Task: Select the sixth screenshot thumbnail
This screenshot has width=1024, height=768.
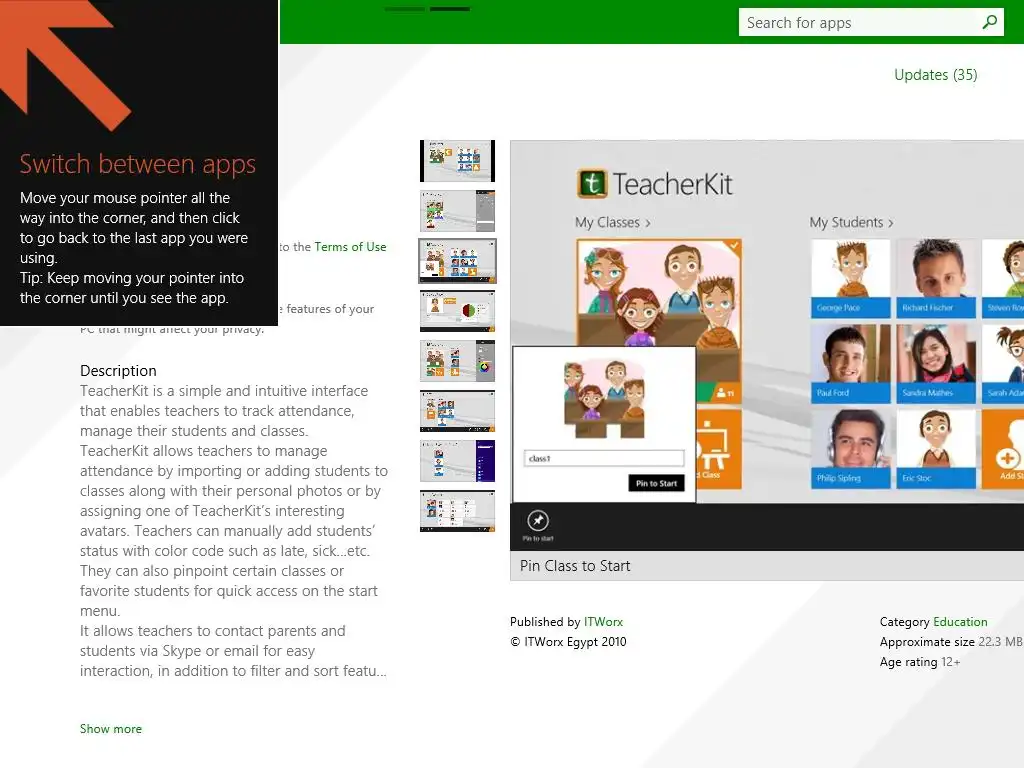Action: click(457, 411)
